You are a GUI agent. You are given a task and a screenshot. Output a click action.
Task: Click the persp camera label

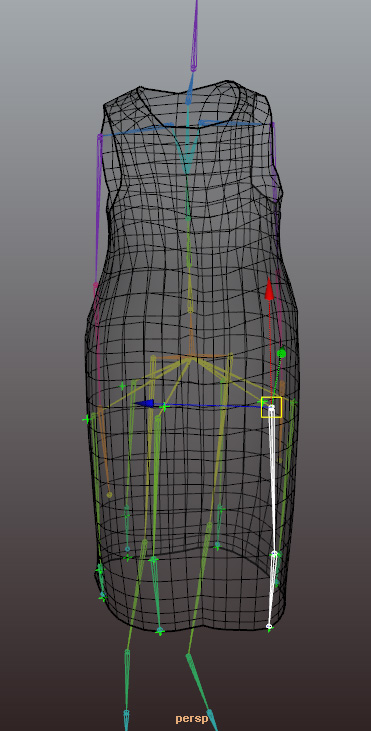192,718
